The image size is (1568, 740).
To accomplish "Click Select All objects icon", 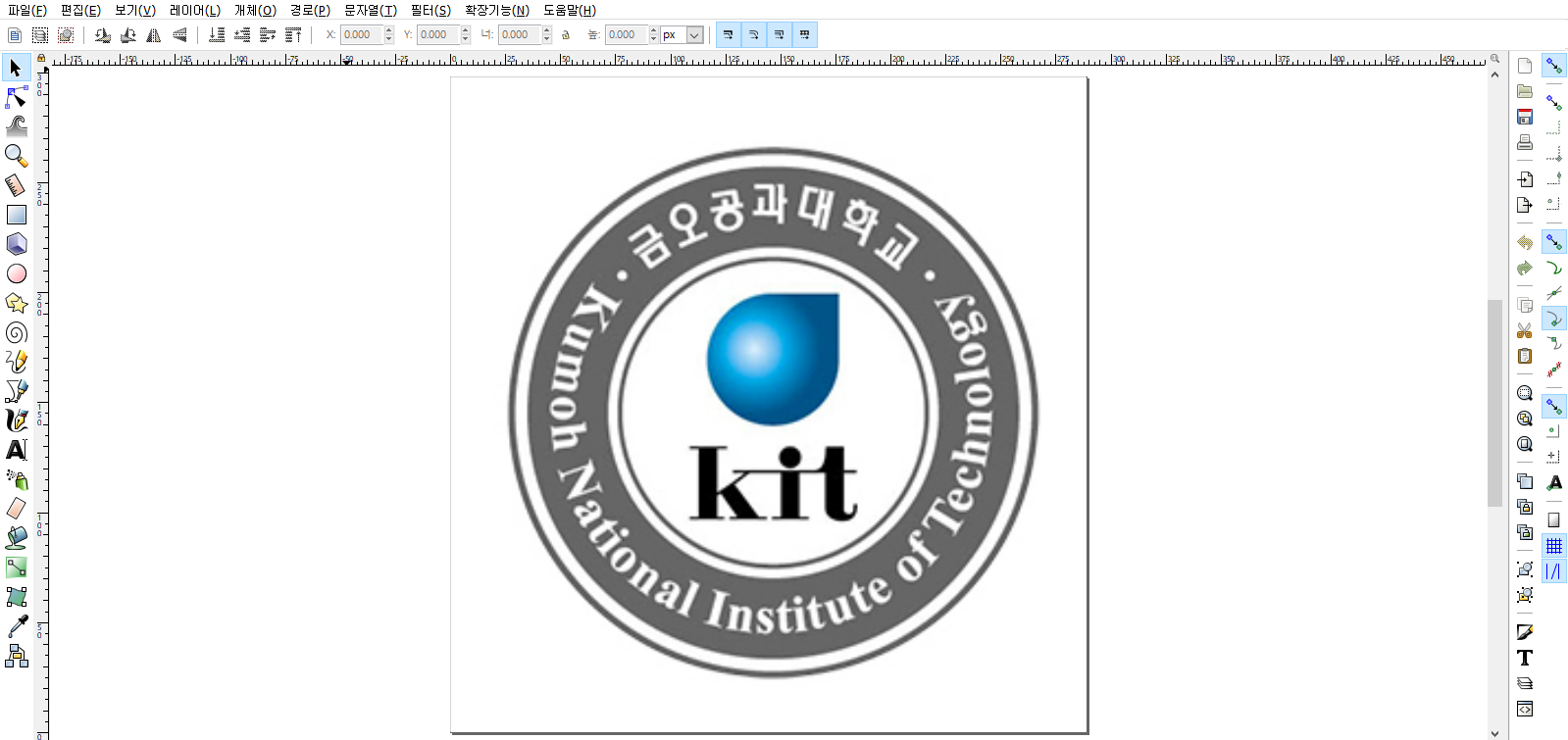I will click(15, 35).
